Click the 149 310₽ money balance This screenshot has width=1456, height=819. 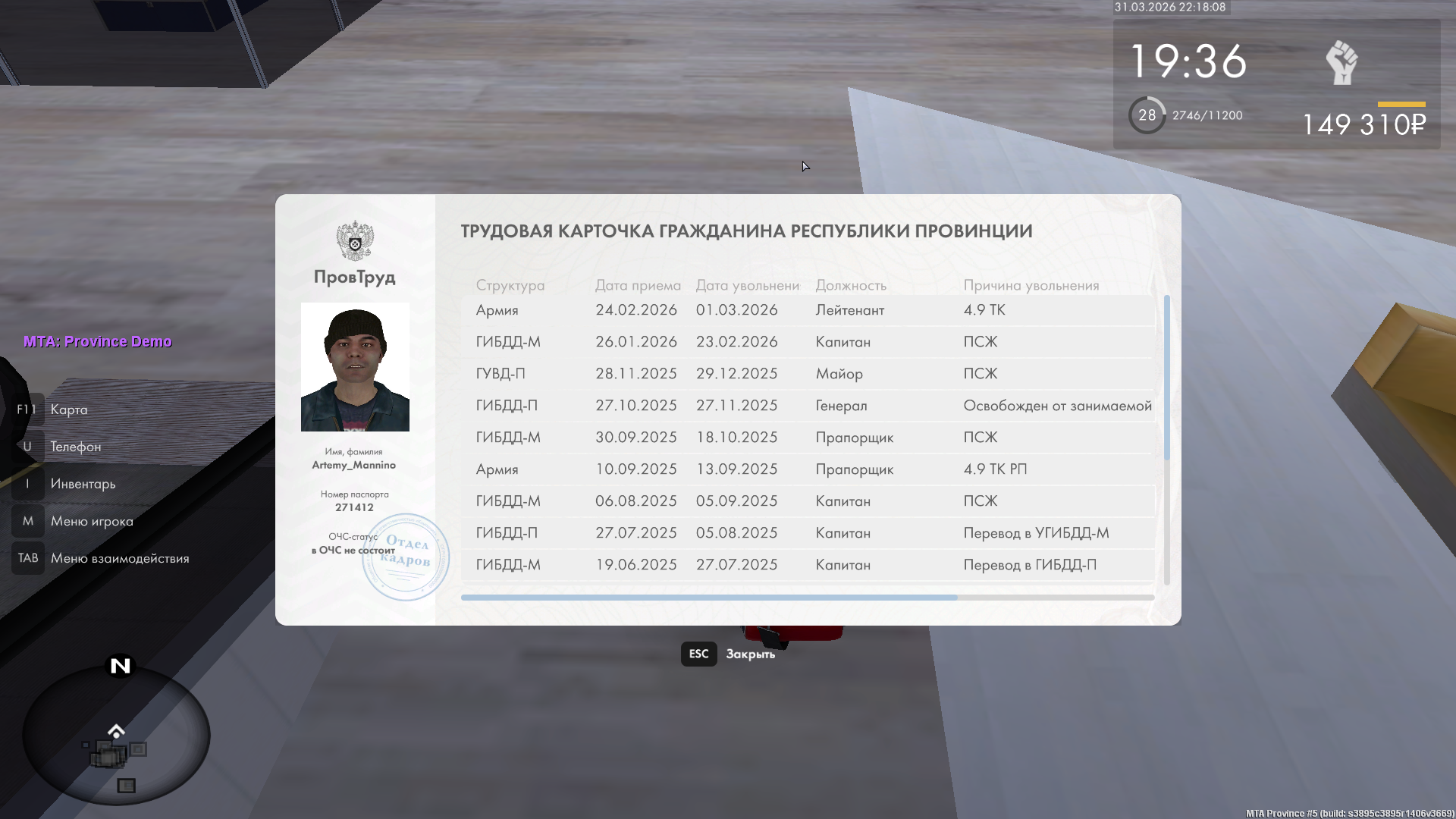pyautogui.click(x=1363, y=124)
